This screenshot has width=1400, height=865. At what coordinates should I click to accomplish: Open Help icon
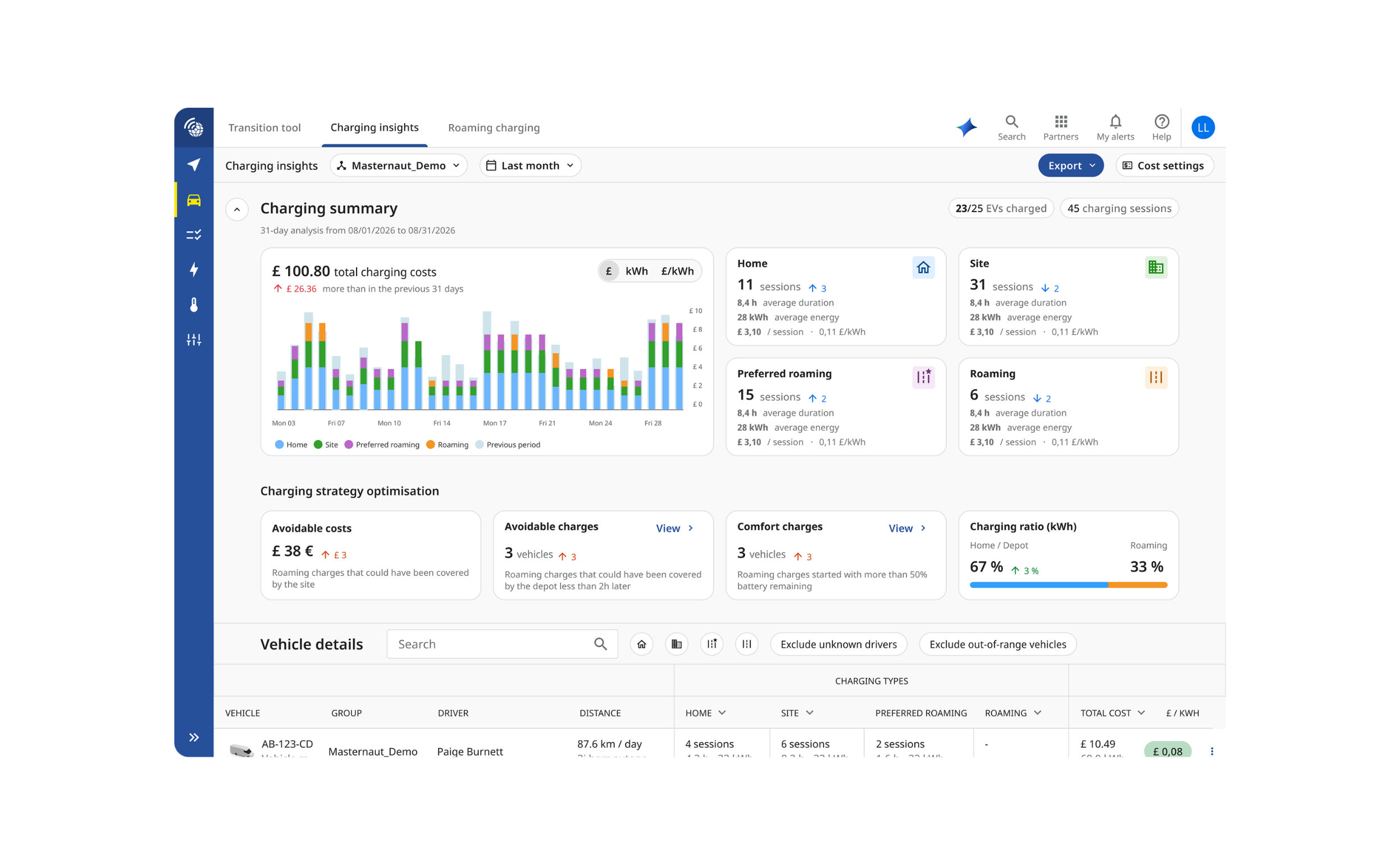(1161, 127)
